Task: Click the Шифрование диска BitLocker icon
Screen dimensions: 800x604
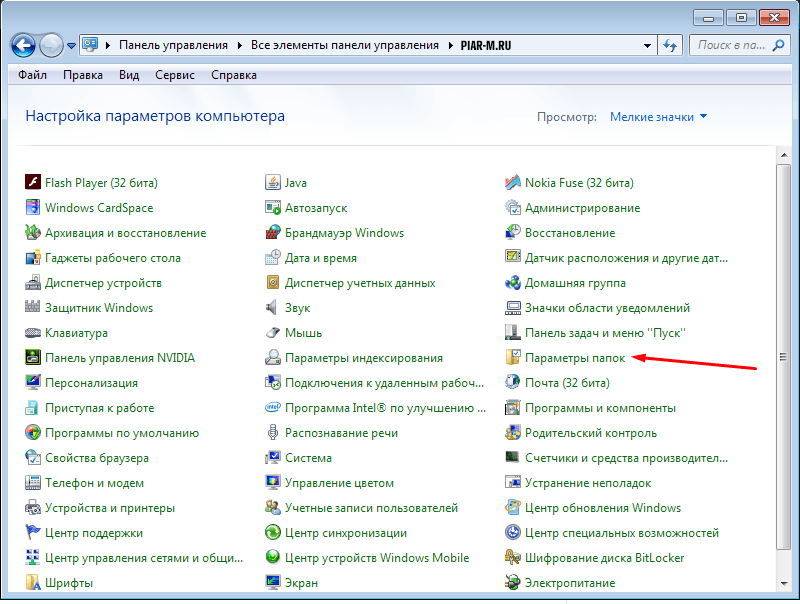Action: [513, 557]
